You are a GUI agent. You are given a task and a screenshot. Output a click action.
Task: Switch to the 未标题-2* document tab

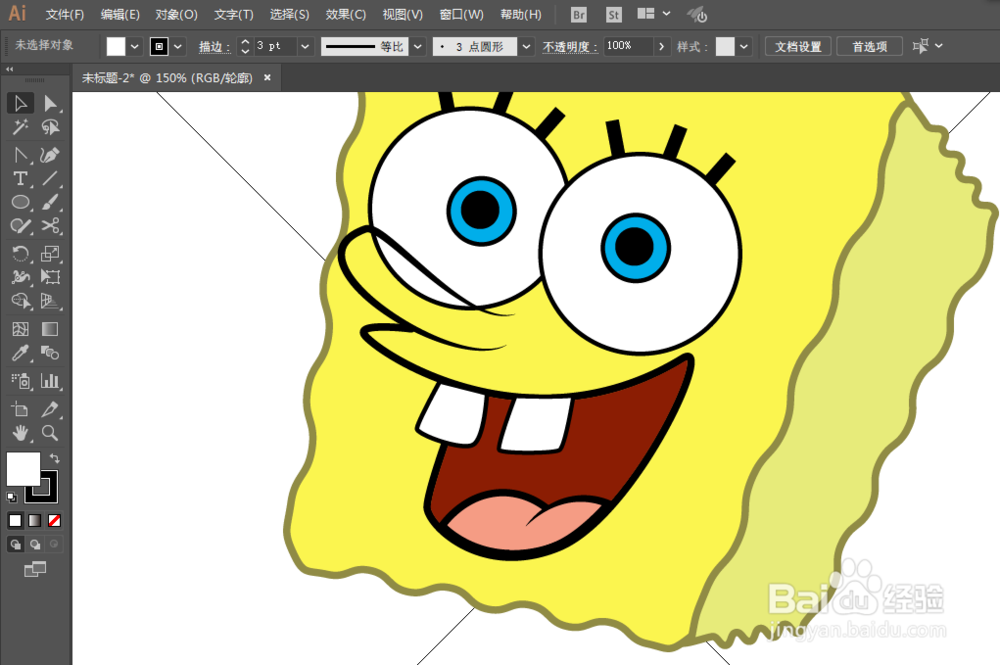coord(167,78)
